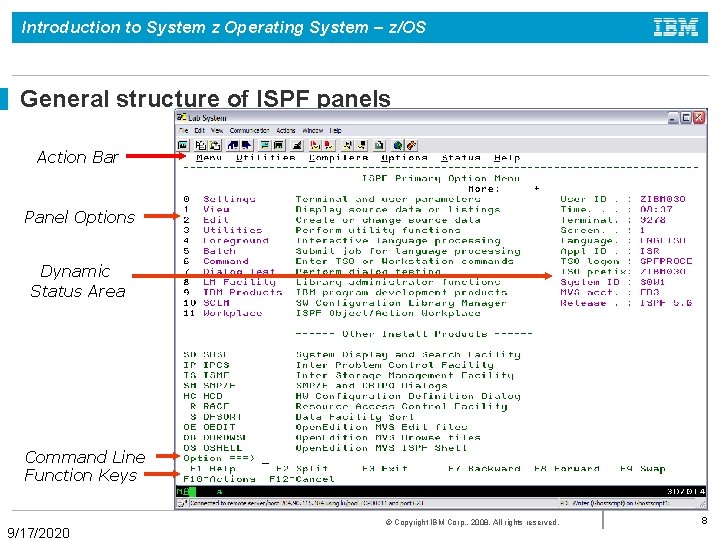Select the S DFSORT product option
Viewport: 720px width, 540px height.
point(216,417)
